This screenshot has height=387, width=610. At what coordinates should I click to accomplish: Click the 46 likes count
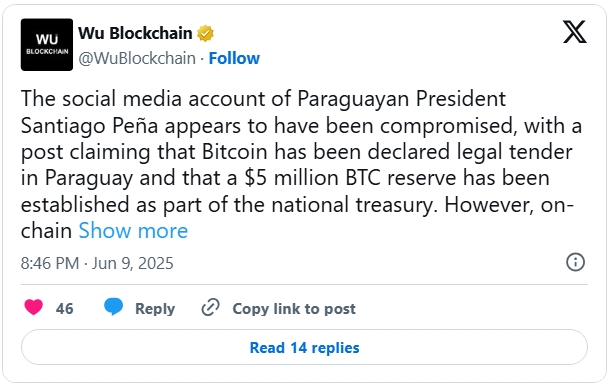tap(65, 308)
